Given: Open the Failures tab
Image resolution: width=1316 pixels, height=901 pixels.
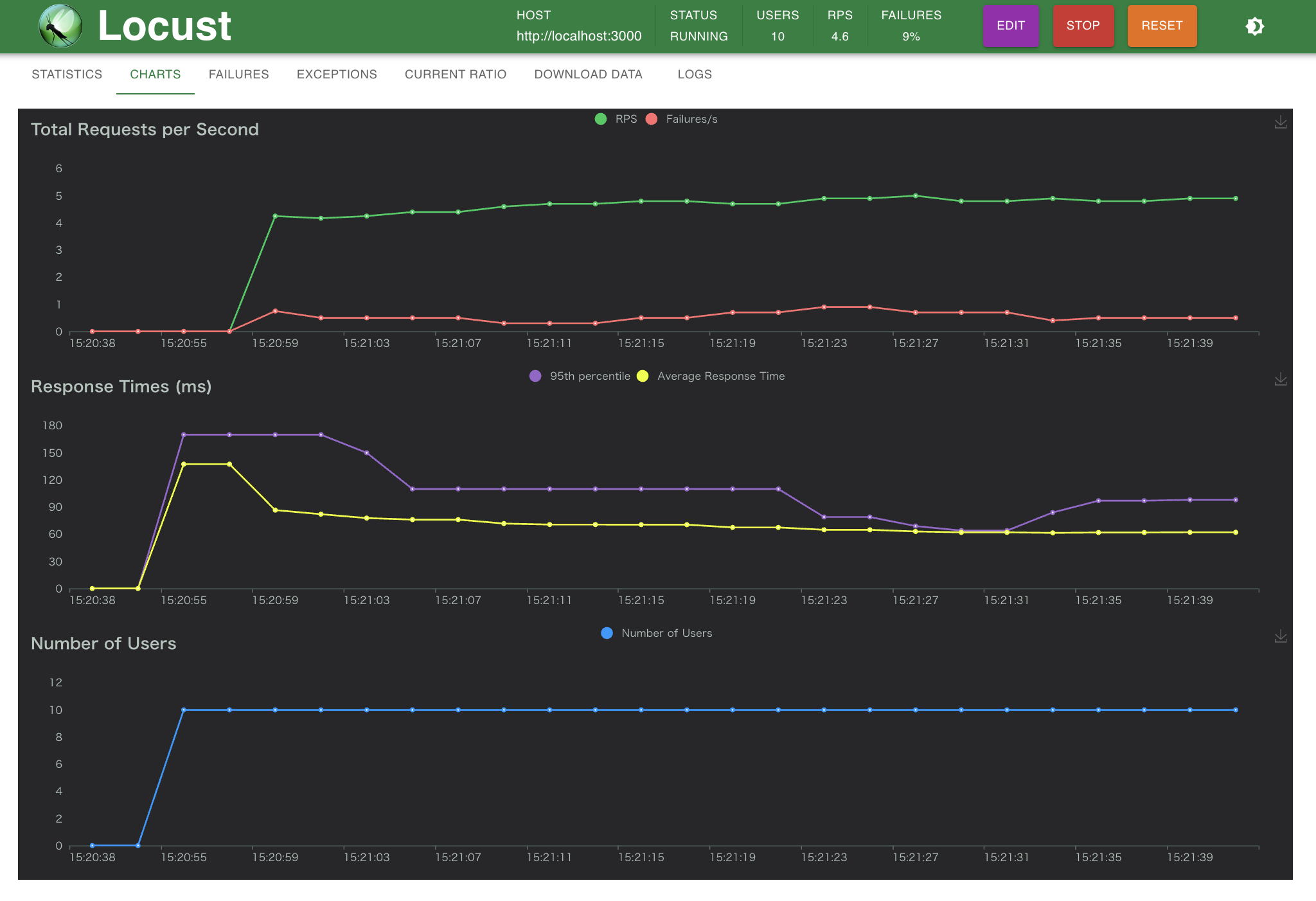Looking at the screenshot, I should coord(238,74).
